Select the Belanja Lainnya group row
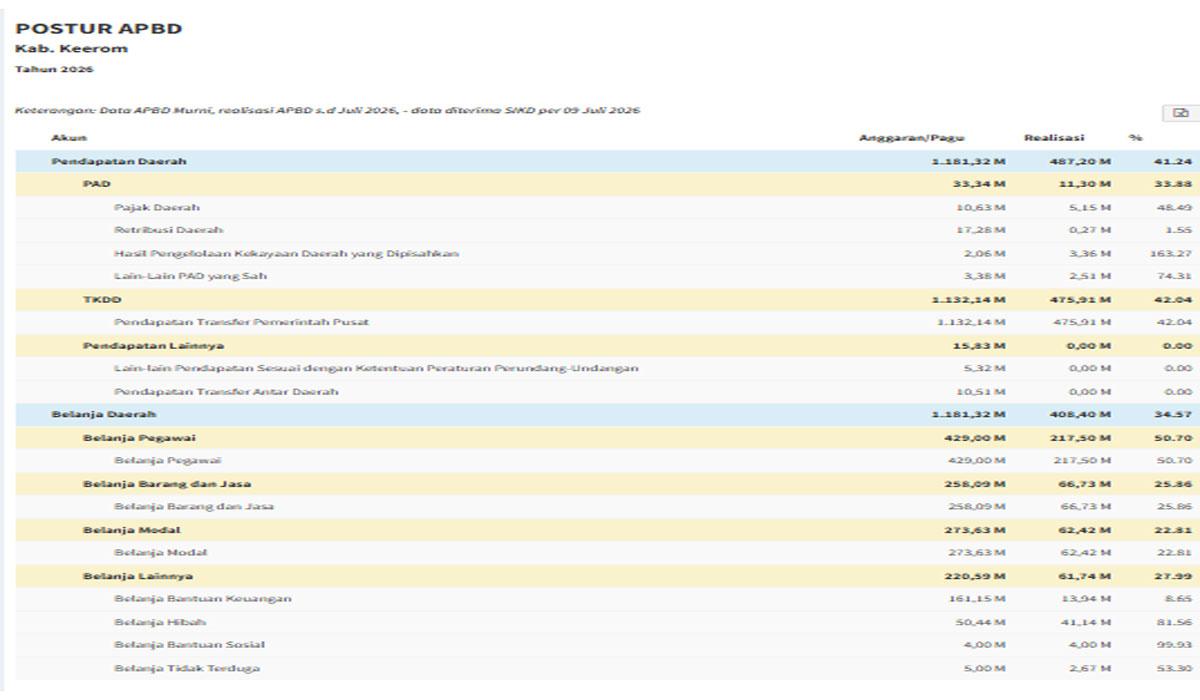The image size is (1200, 700). coord(607,576)
